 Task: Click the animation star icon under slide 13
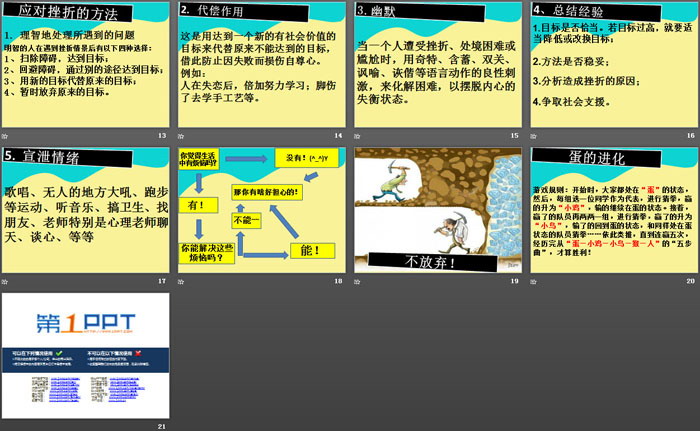pos(5,136)
